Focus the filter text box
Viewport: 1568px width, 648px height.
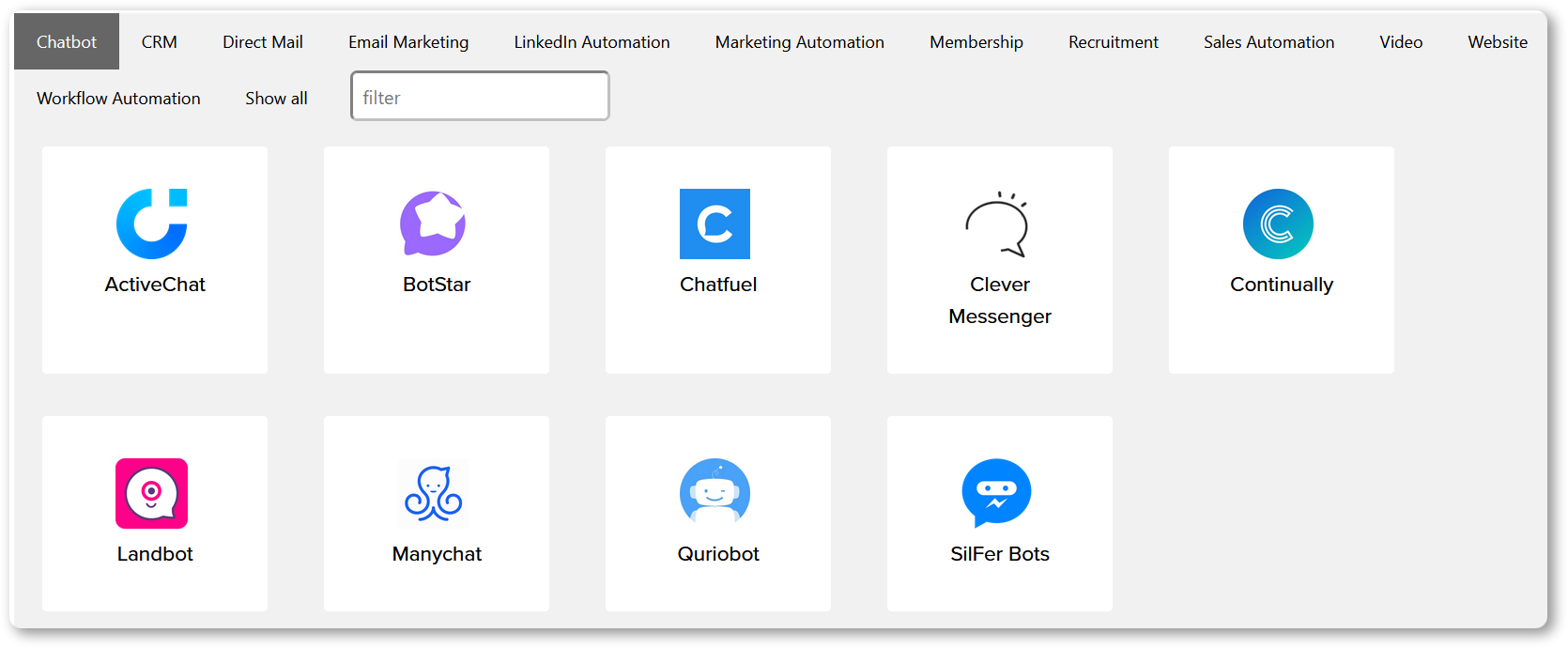point(480,96)
